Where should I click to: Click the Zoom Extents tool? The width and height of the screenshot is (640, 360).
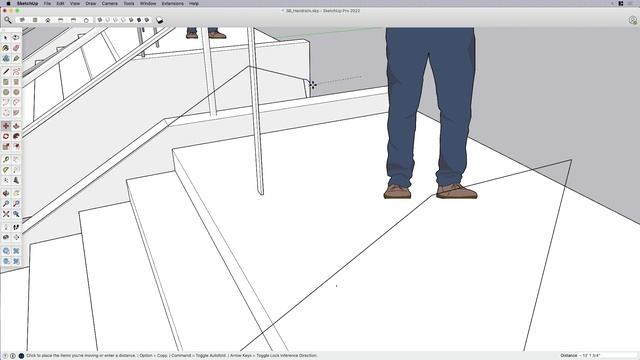click(x=6, y=214)
